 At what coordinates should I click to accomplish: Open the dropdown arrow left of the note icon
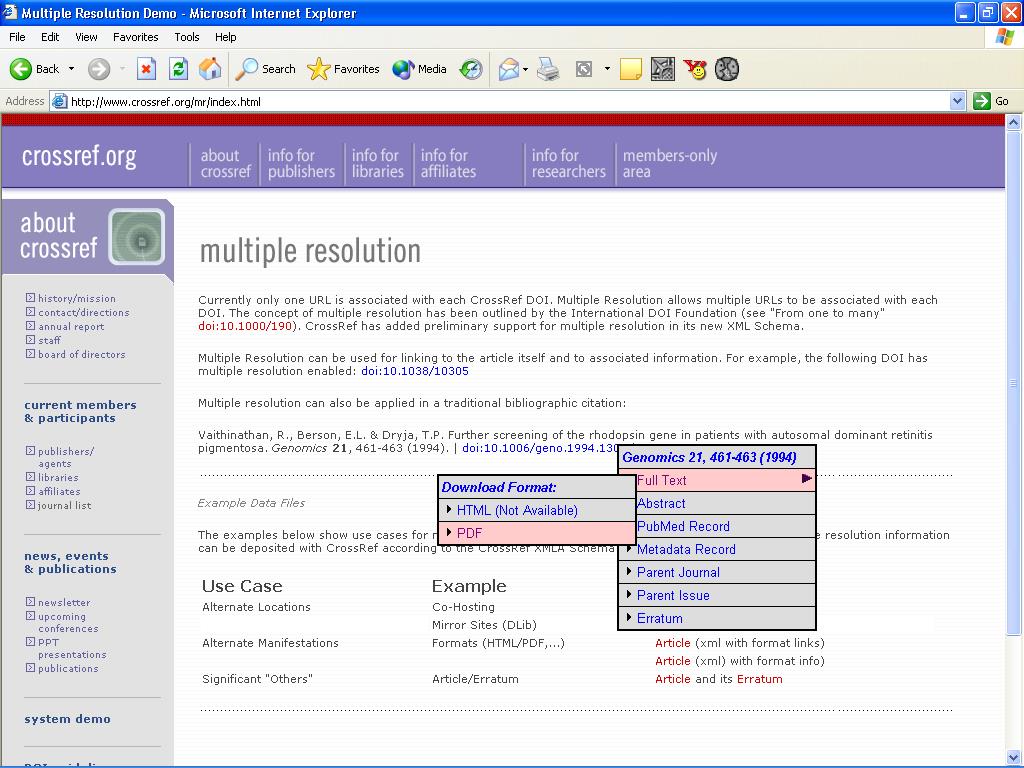click(x=607, y=69)
